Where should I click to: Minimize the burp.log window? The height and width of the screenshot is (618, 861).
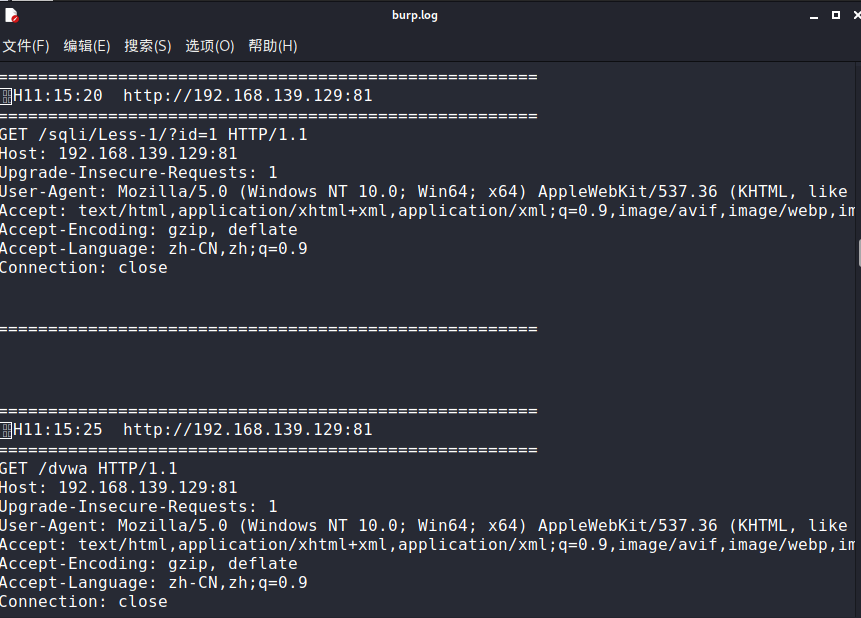coord(814,16)
